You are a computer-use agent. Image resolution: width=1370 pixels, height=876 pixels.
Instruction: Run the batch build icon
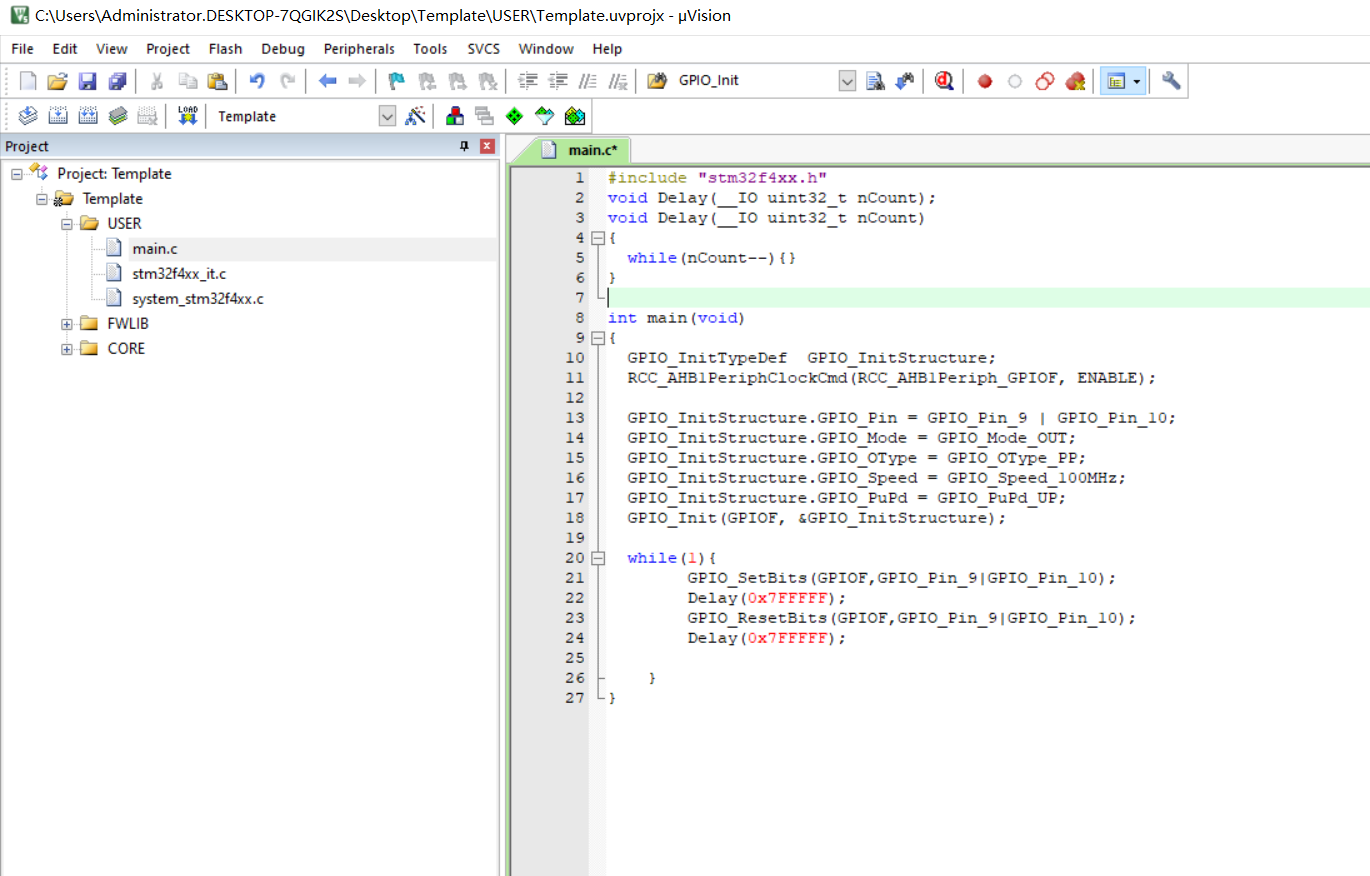click(x=118, y=116)
